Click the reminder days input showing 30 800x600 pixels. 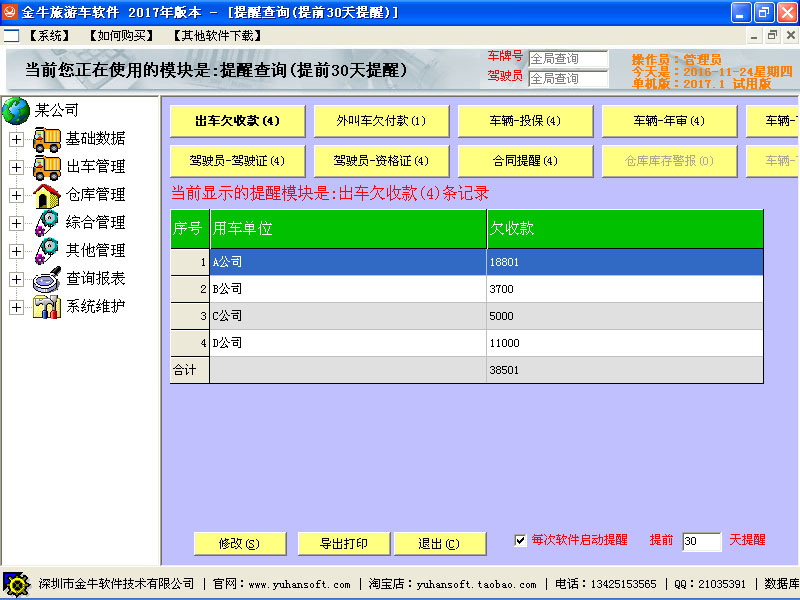[x=701, y=541]
